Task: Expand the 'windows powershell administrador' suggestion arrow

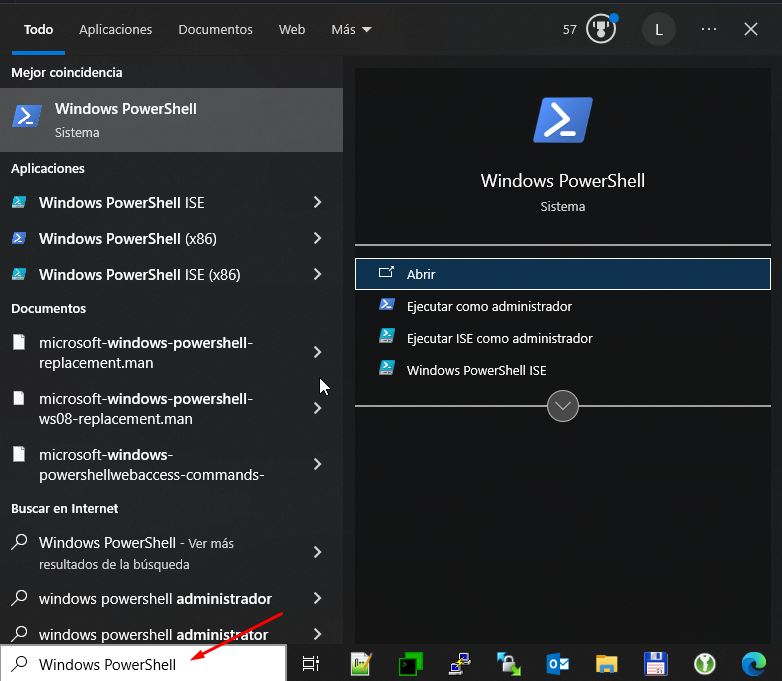Action: (318, 598)
